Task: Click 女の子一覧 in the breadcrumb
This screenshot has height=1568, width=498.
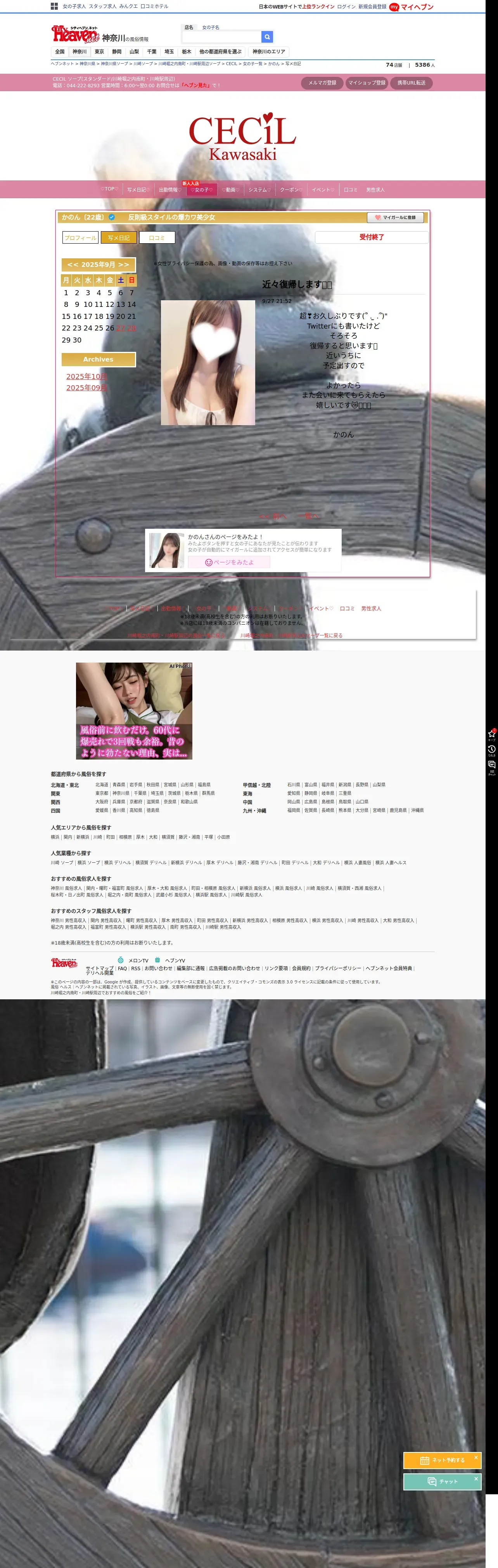Action: (252, 64)
